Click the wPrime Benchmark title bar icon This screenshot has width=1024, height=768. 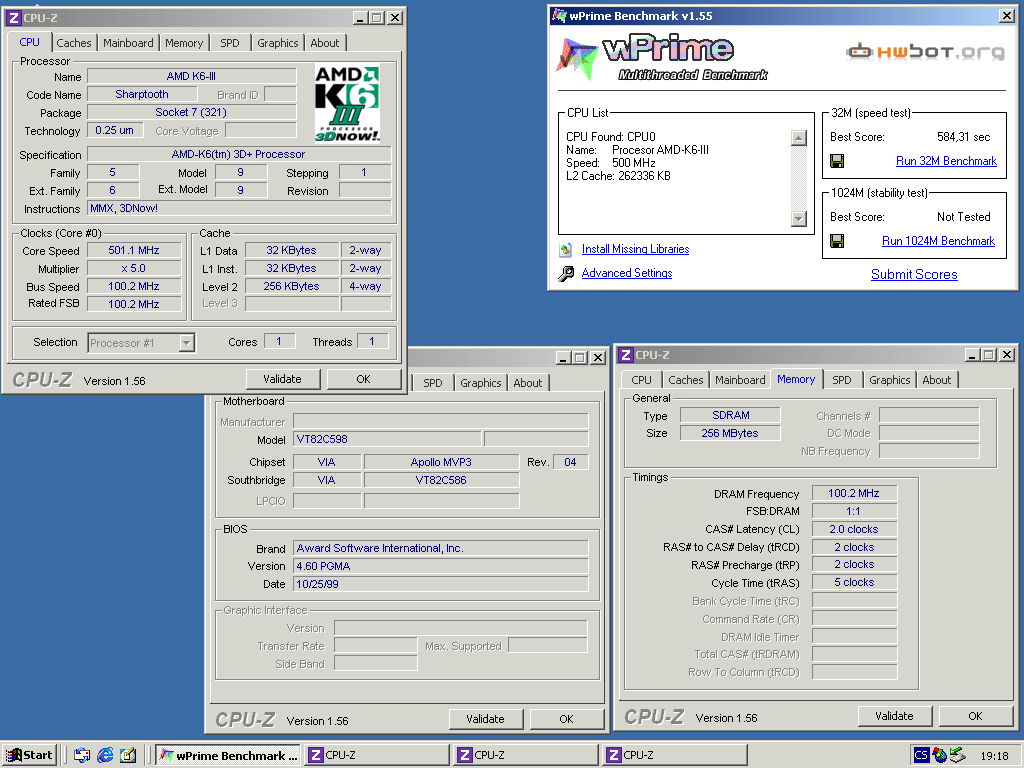coord(558,16)
